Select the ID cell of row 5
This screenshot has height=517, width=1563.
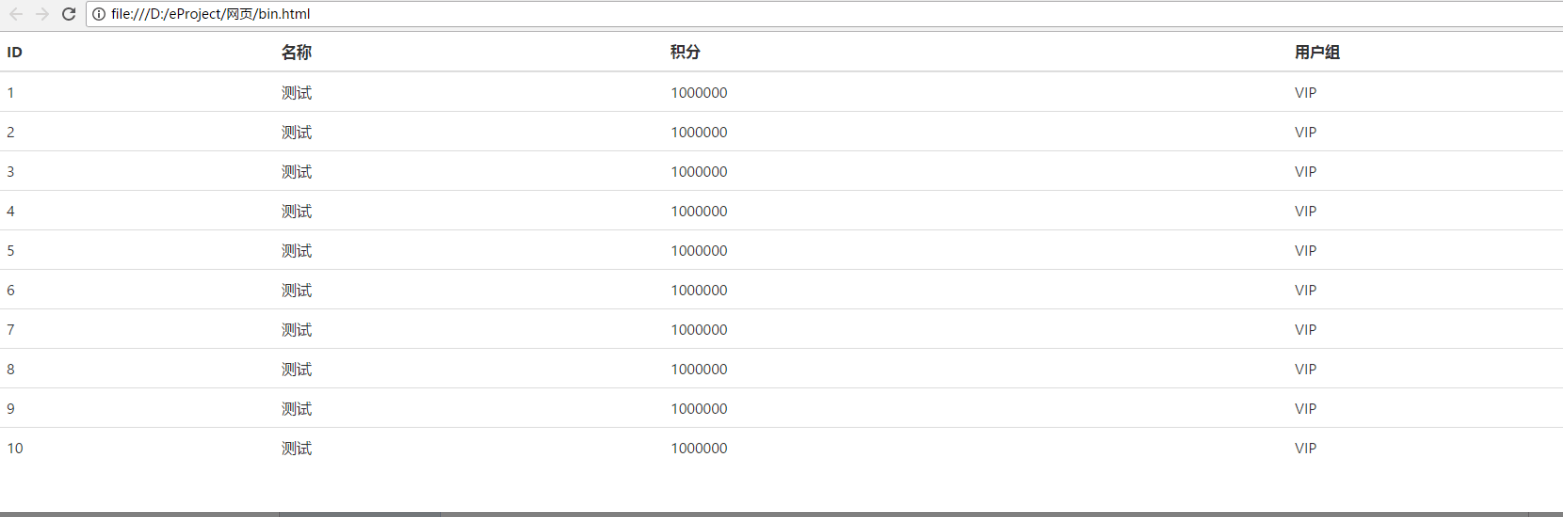pyautogui.click(x=11, y=251)
